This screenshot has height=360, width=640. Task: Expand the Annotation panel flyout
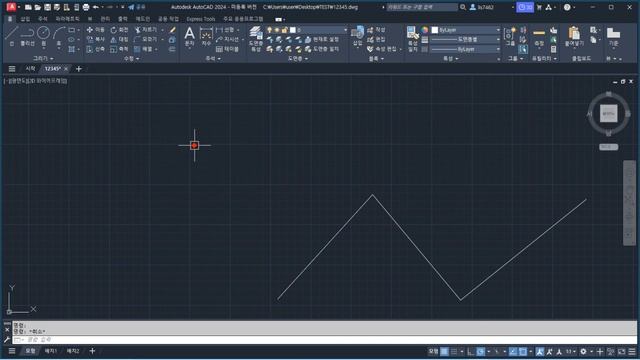click(x=213, y=58)
